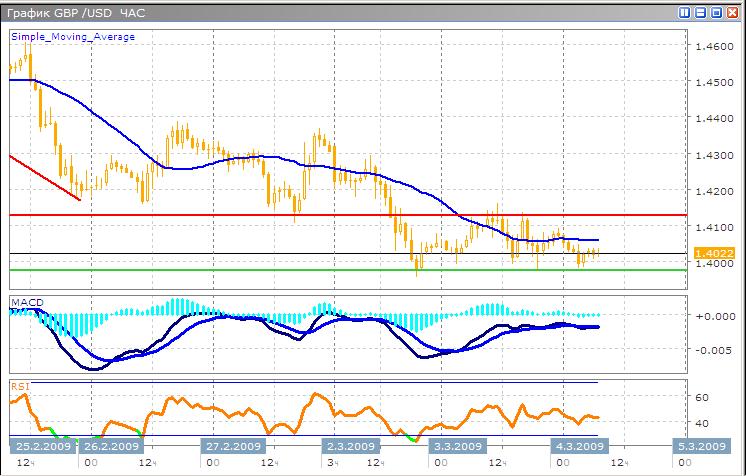Click the MACD indicator label

tap(26, 301)
